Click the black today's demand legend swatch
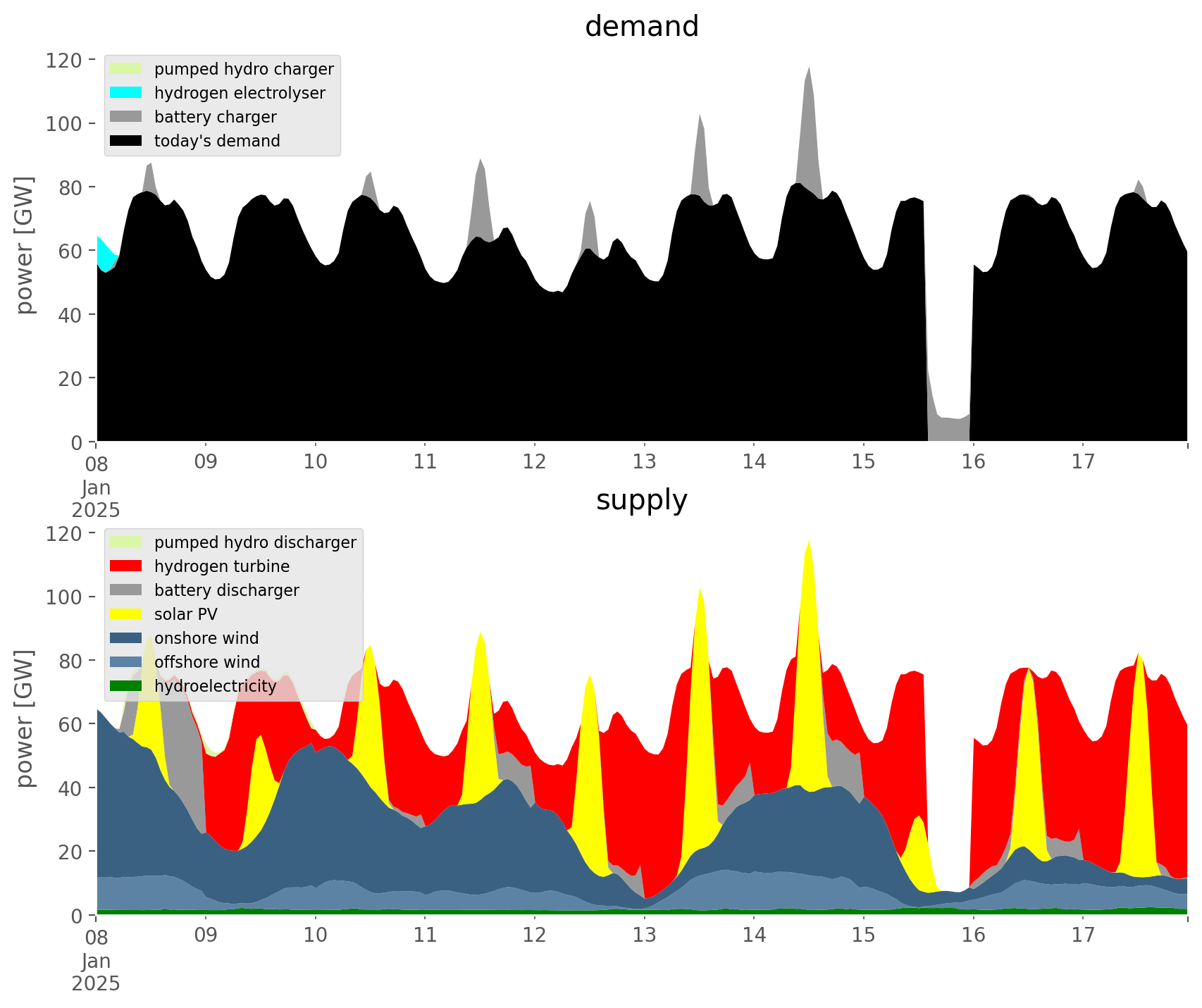Viewport: 1202px width, 1008px height. pos(126,141)
